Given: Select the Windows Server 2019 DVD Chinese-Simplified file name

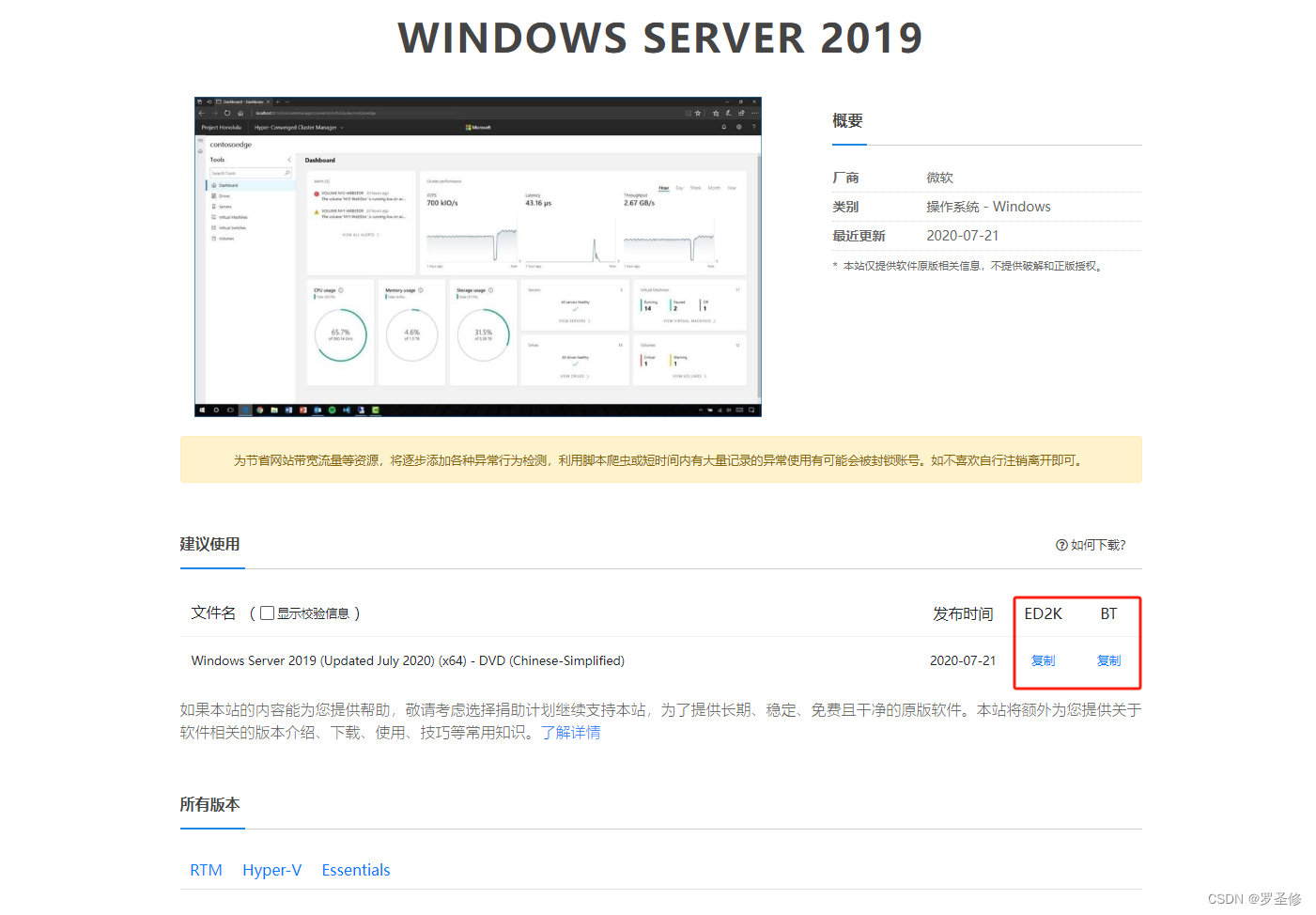Looking at the screenshot, I should coord(408,660).
